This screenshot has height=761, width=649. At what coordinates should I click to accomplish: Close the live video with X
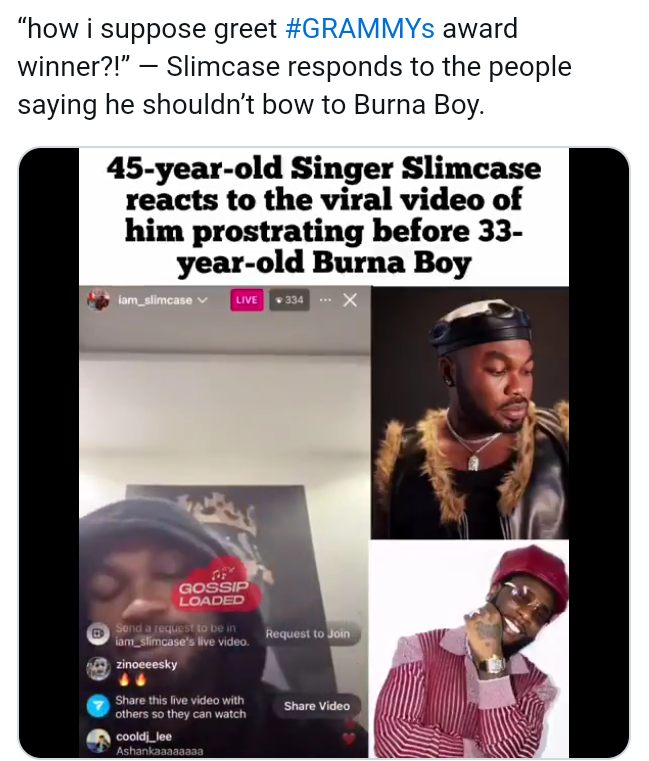tap(350, 300)
